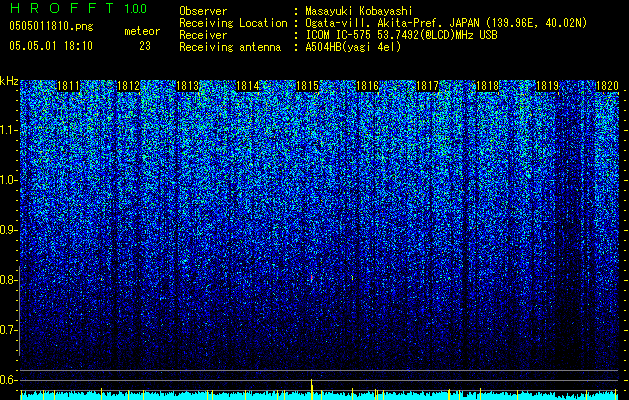Click the A504HB(yagi 4el) antenna text
The height and width of the screenshot is (400, 629).
click(353, 47)
